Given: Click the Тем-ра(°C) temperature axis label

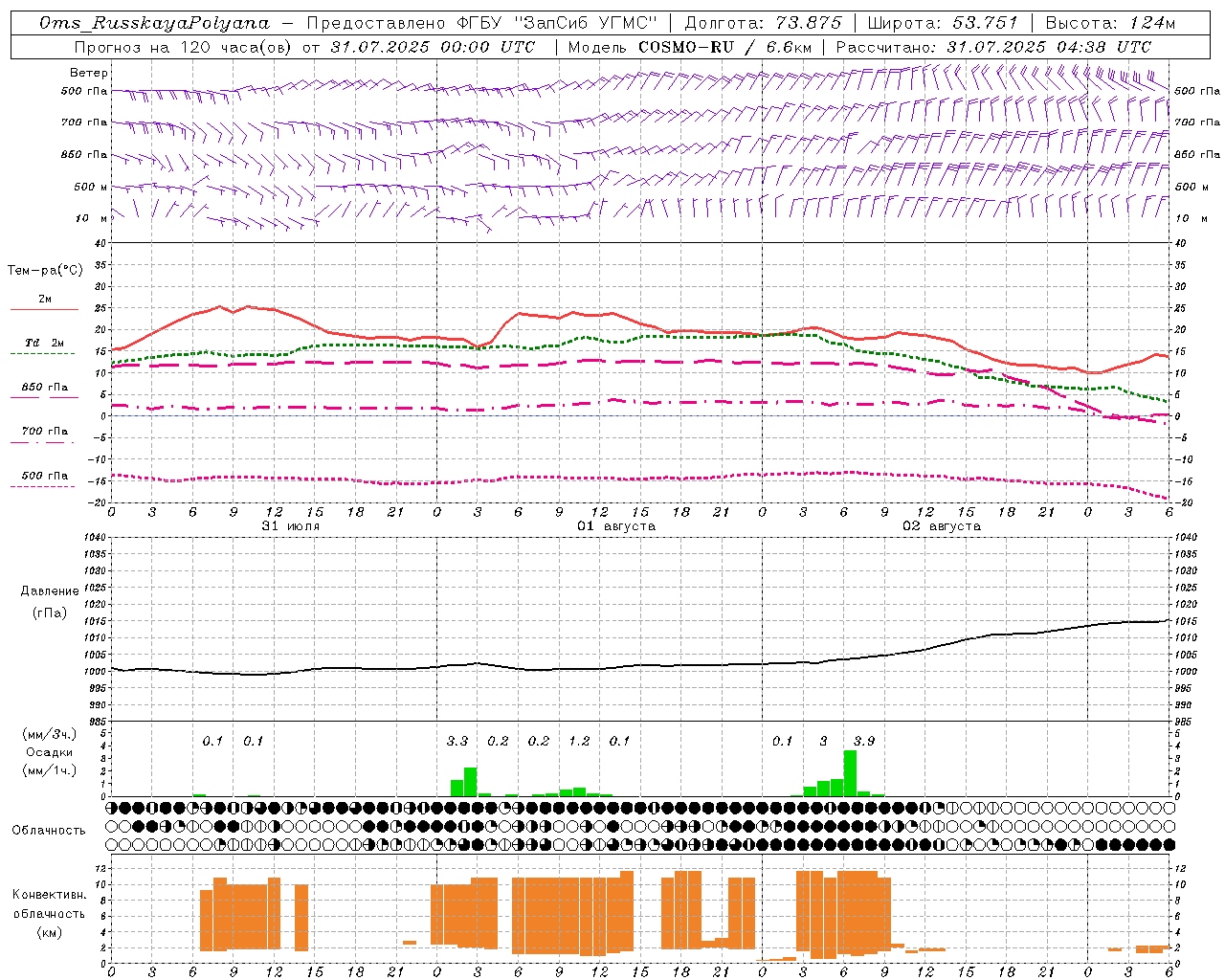Looking at the screenshot, I should (45, 271).
